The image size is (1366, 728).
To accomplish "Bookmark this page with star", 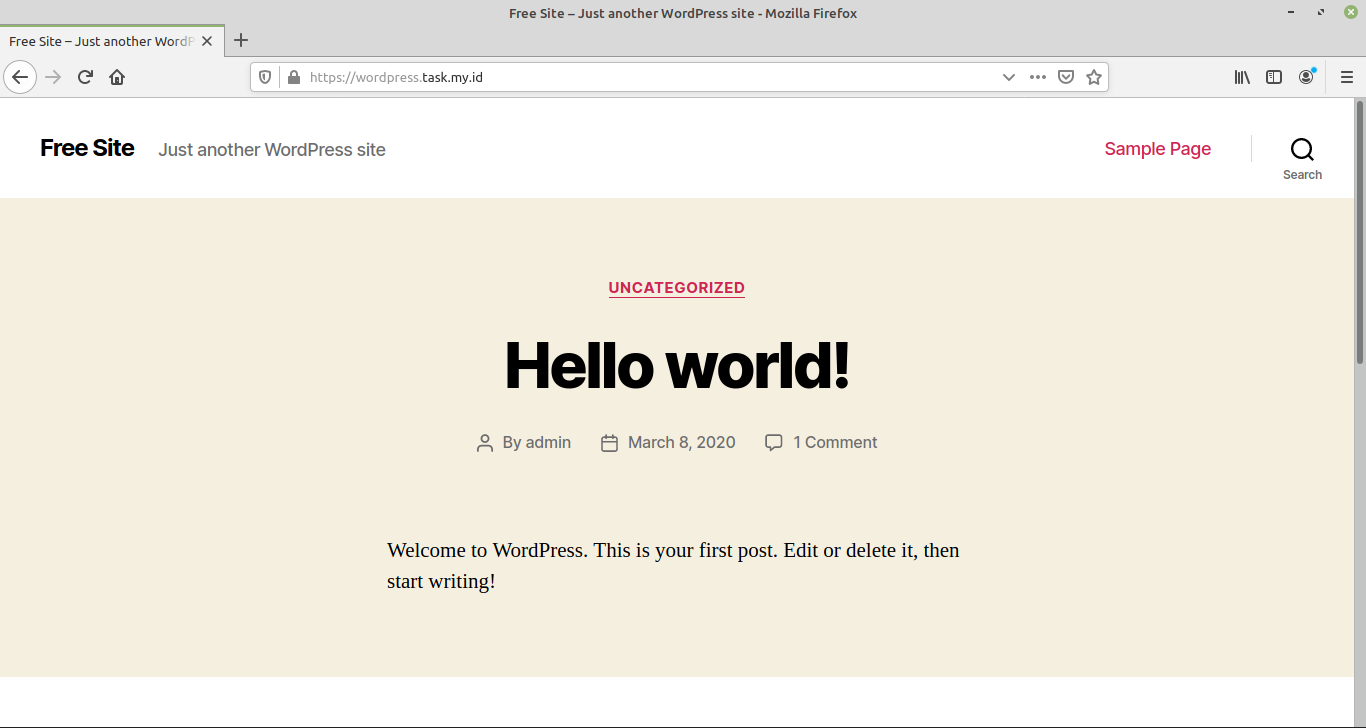I will [1094, 77].
